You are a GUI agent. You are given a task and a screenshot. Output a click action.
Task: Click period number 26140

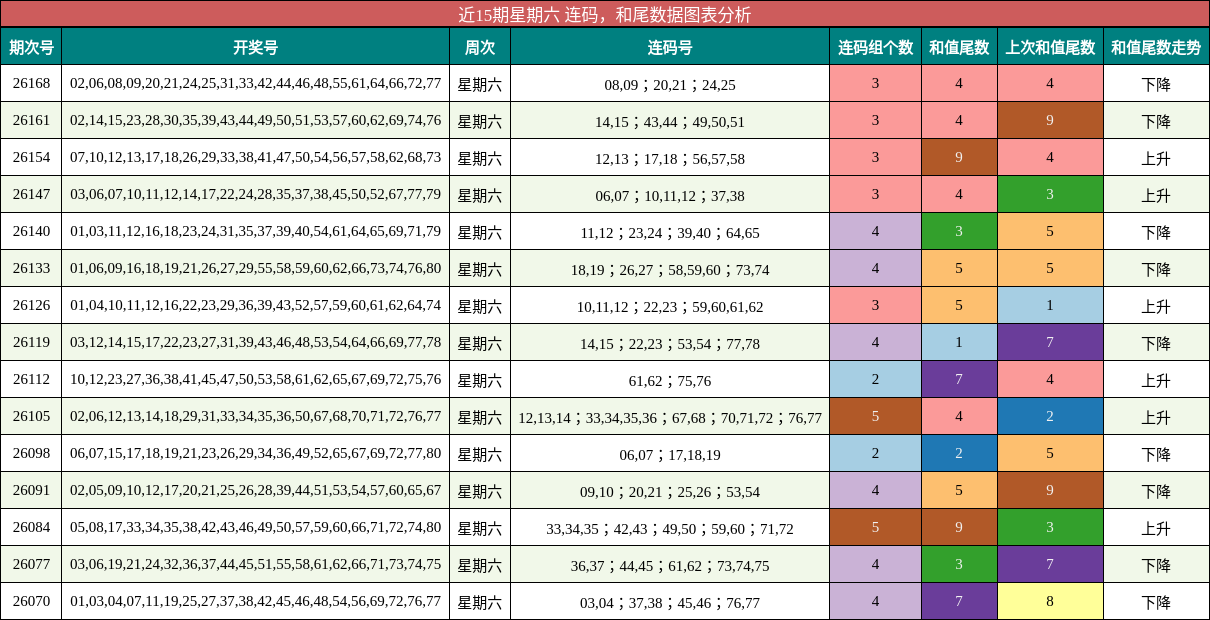pyautogui.click(x=31, y=231)
